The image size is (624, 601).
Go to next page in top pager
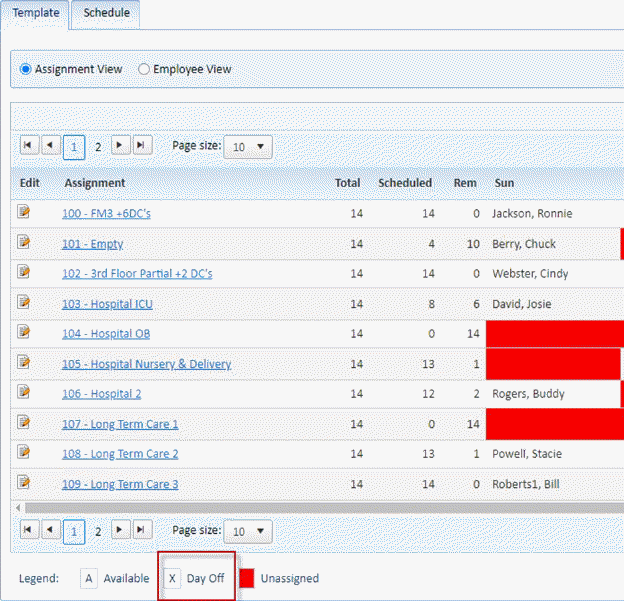(121, 146)
